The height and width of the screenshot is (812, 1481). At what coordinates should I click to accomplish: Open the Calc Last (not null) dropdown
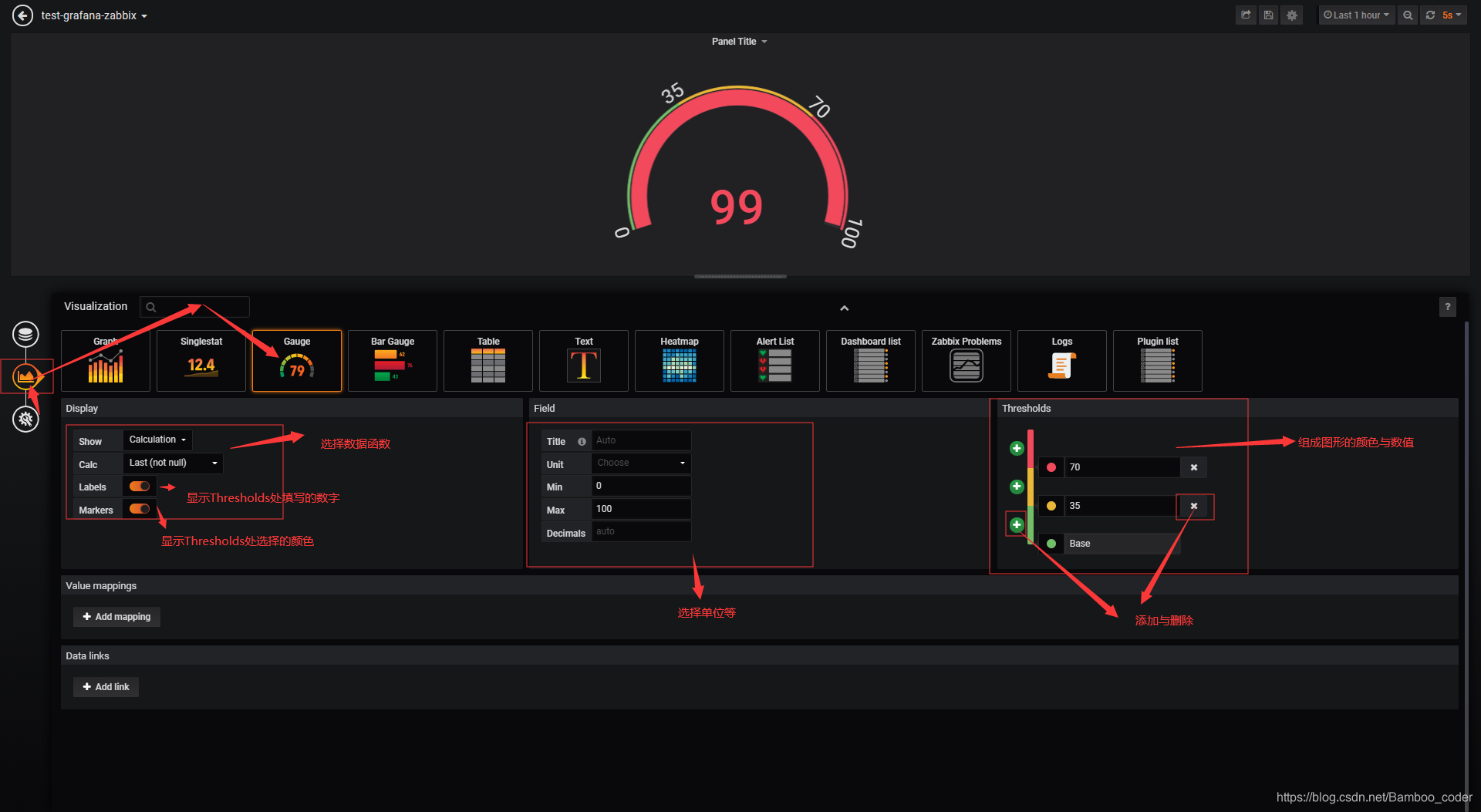click(x=173, y=463)
